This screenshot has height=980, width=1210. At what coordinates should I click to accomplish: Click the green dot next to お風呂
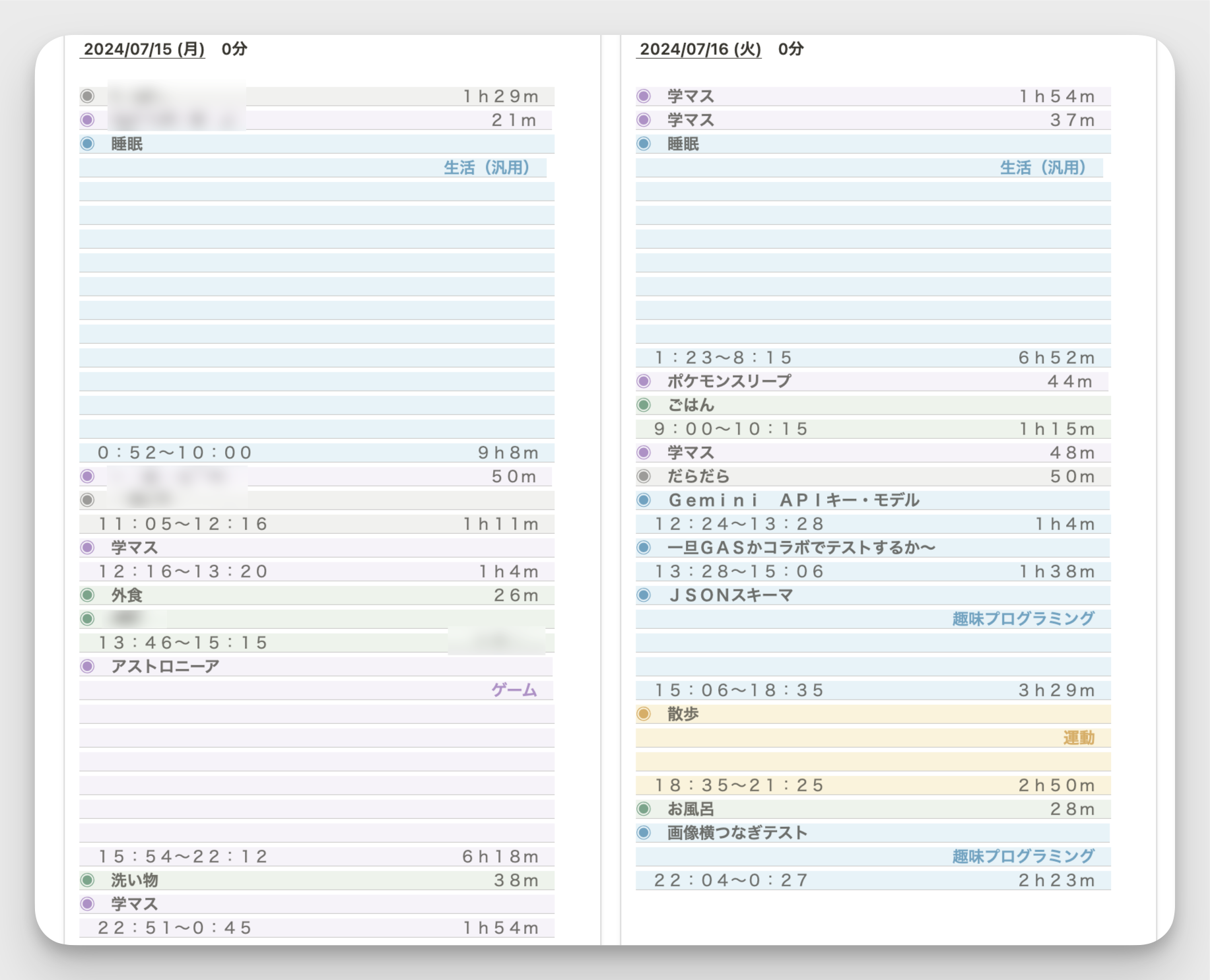point(644,809)
